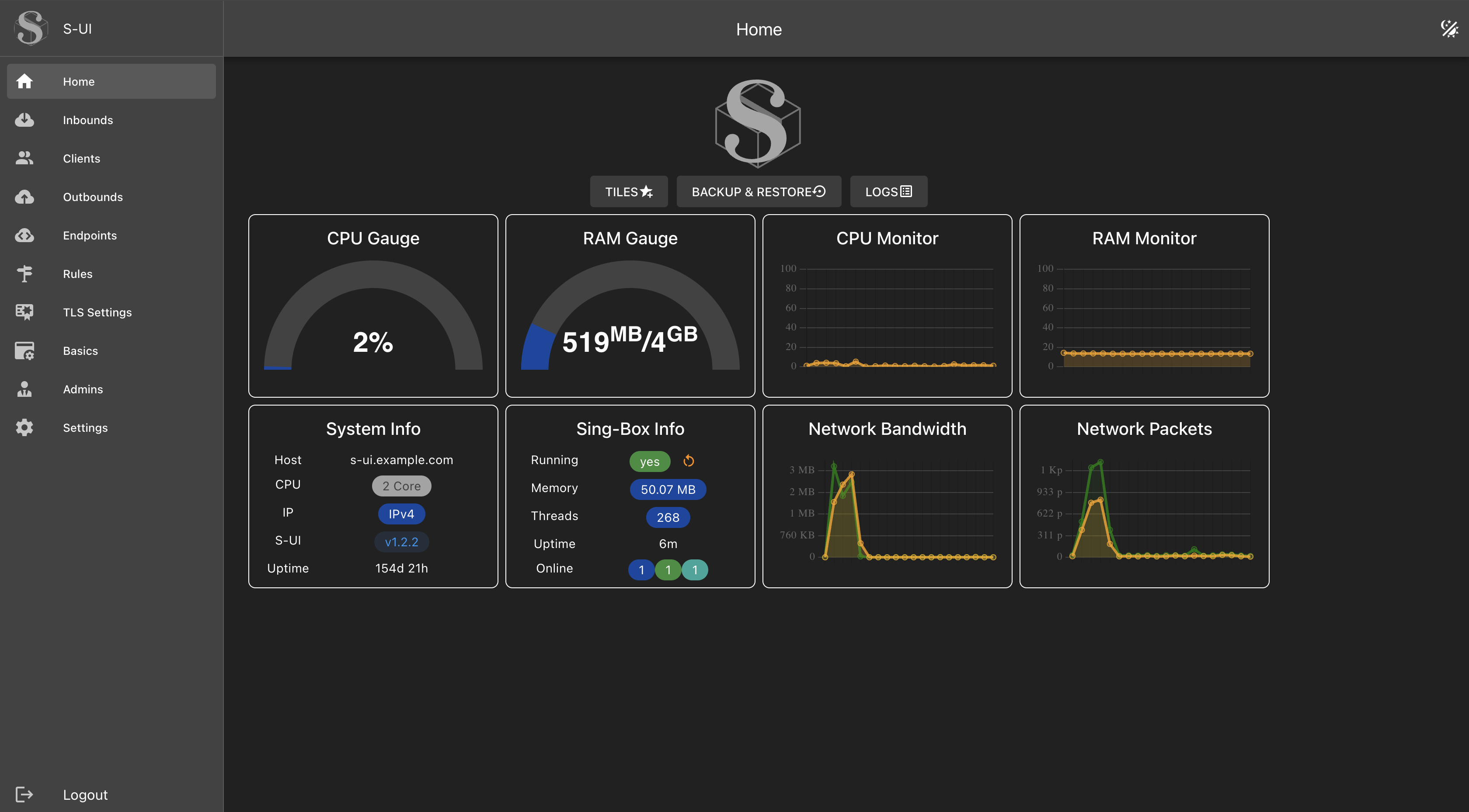Viewport: 1469px width, 812px height.
Task: Click Logout at sidebar bottom
Action: coord(85,795)
